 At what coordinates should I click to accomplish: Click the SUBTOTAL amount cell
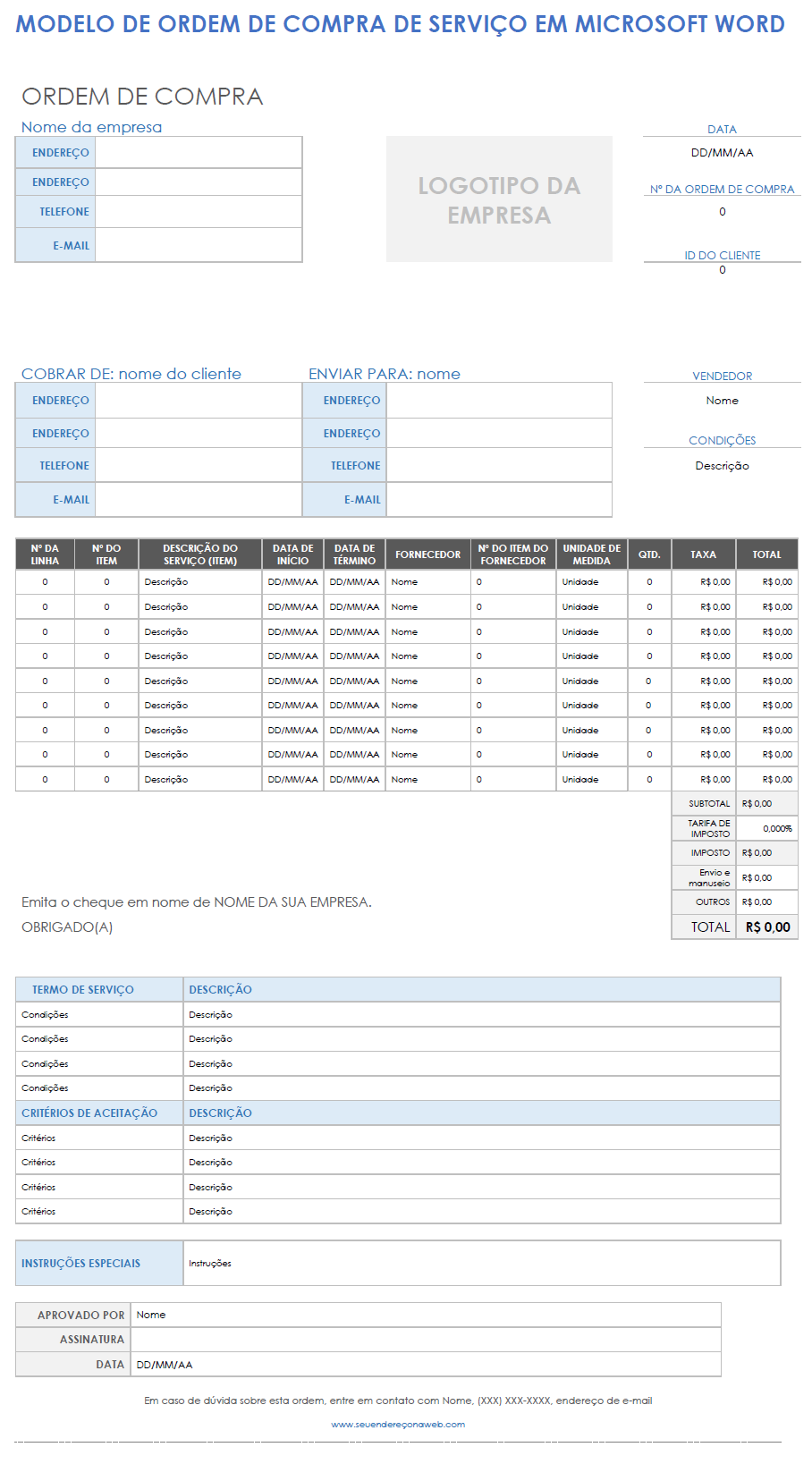(x=765, y=804)
